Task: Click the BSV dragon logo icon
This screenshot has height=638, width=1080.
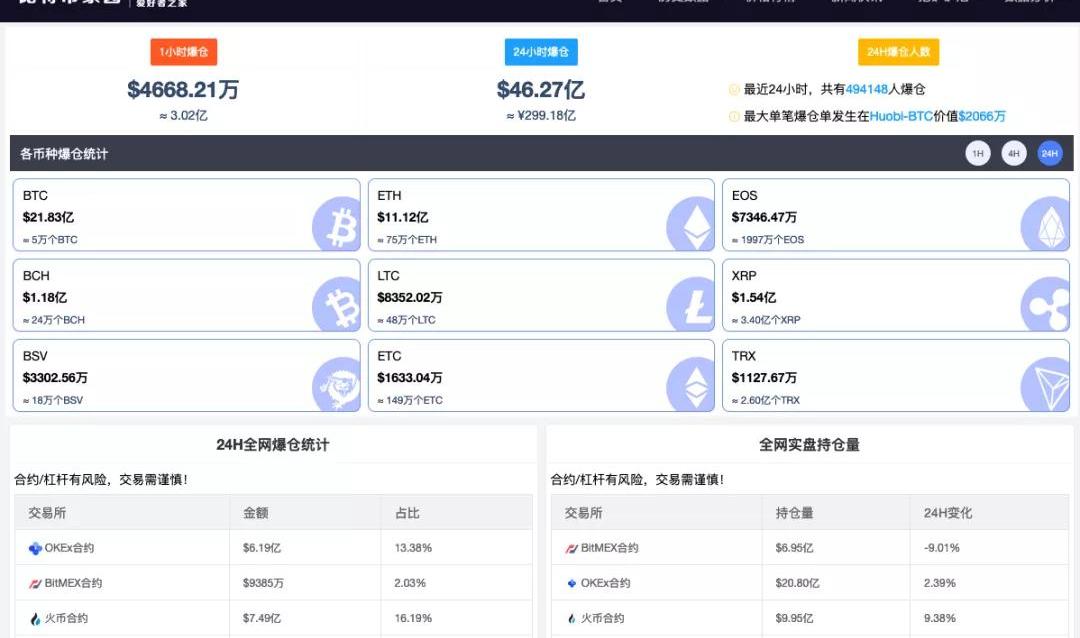Action: pyautogui.click(x=337, y=385)
